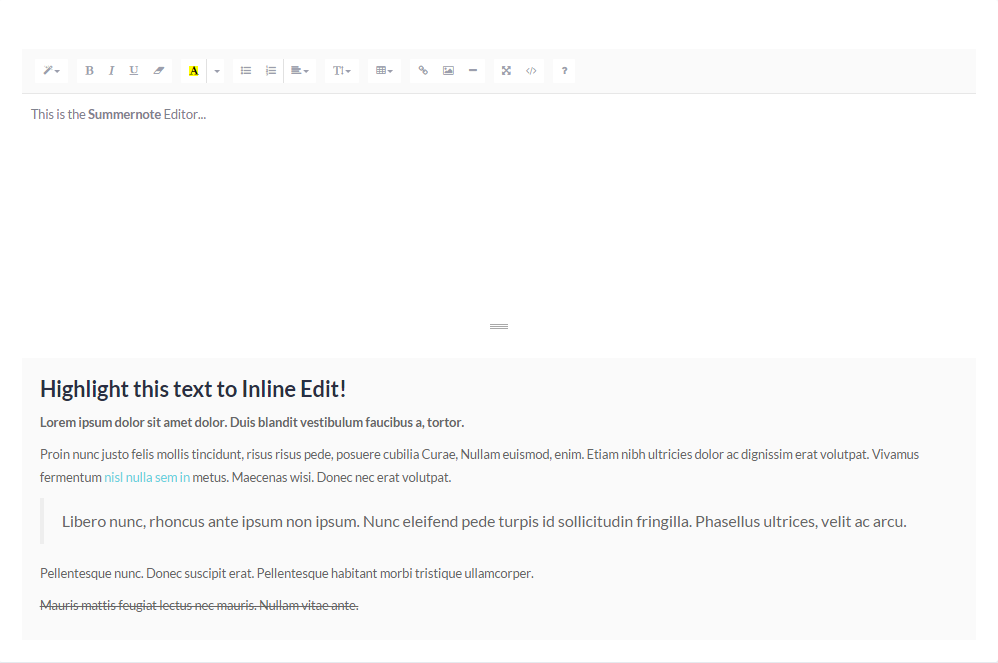The height and width of the screenshot is (663, 998).
Task: Click the editor resize handle bar
Action: point(499,326)
